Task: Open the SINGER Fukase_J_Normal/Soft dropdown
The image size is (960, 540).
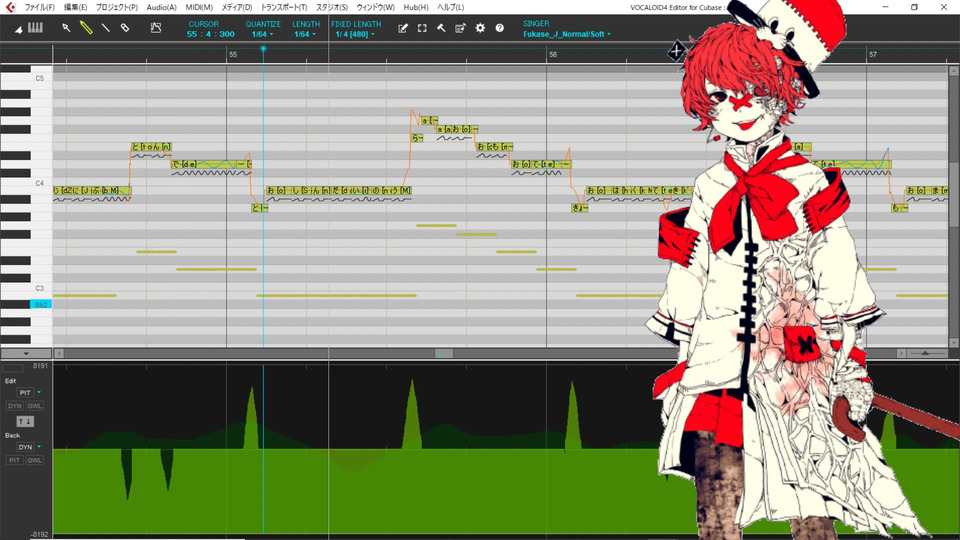Action: (x=567, y=34)
